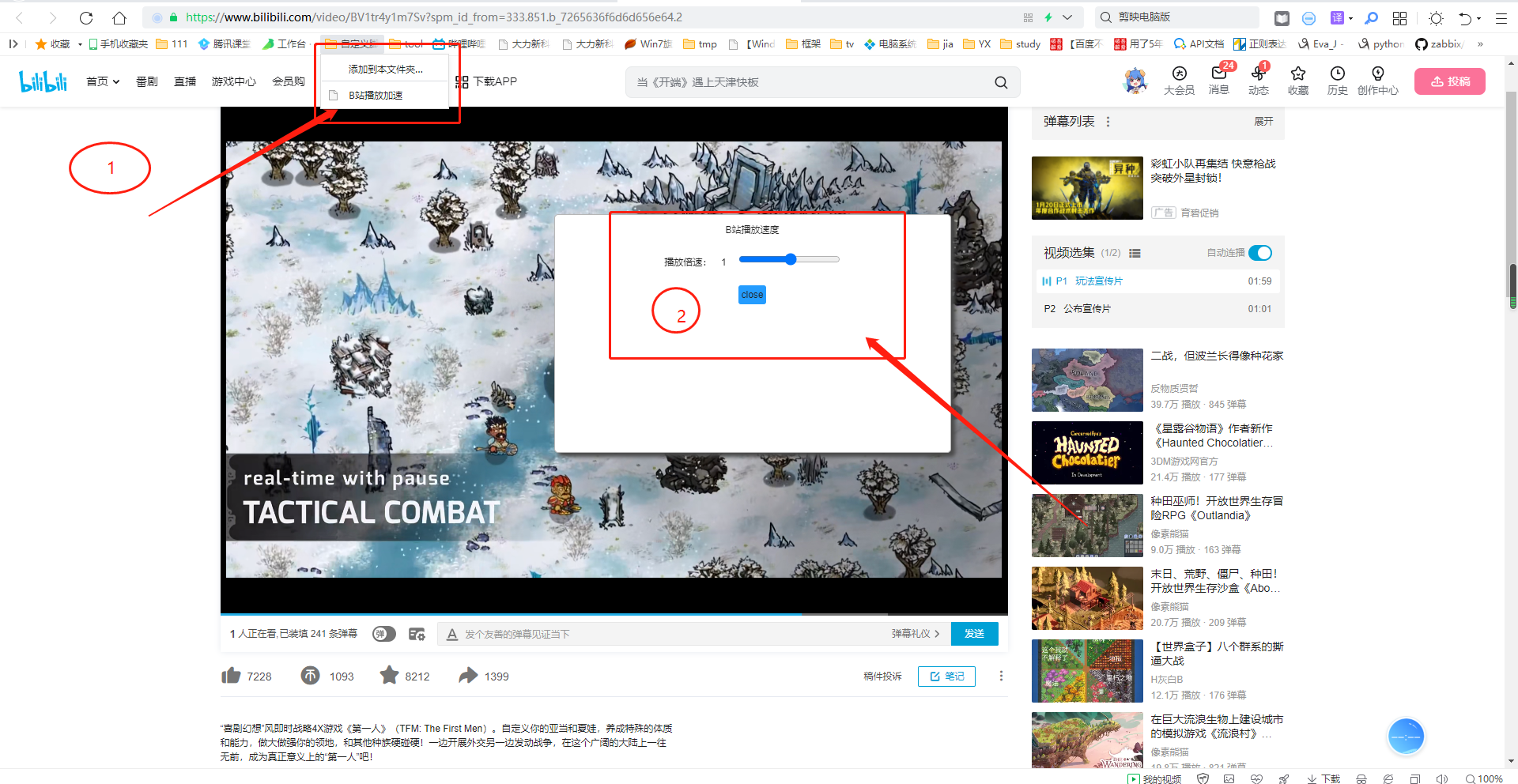Open danmaku settings icon beside the toggle

click(417, 634)
